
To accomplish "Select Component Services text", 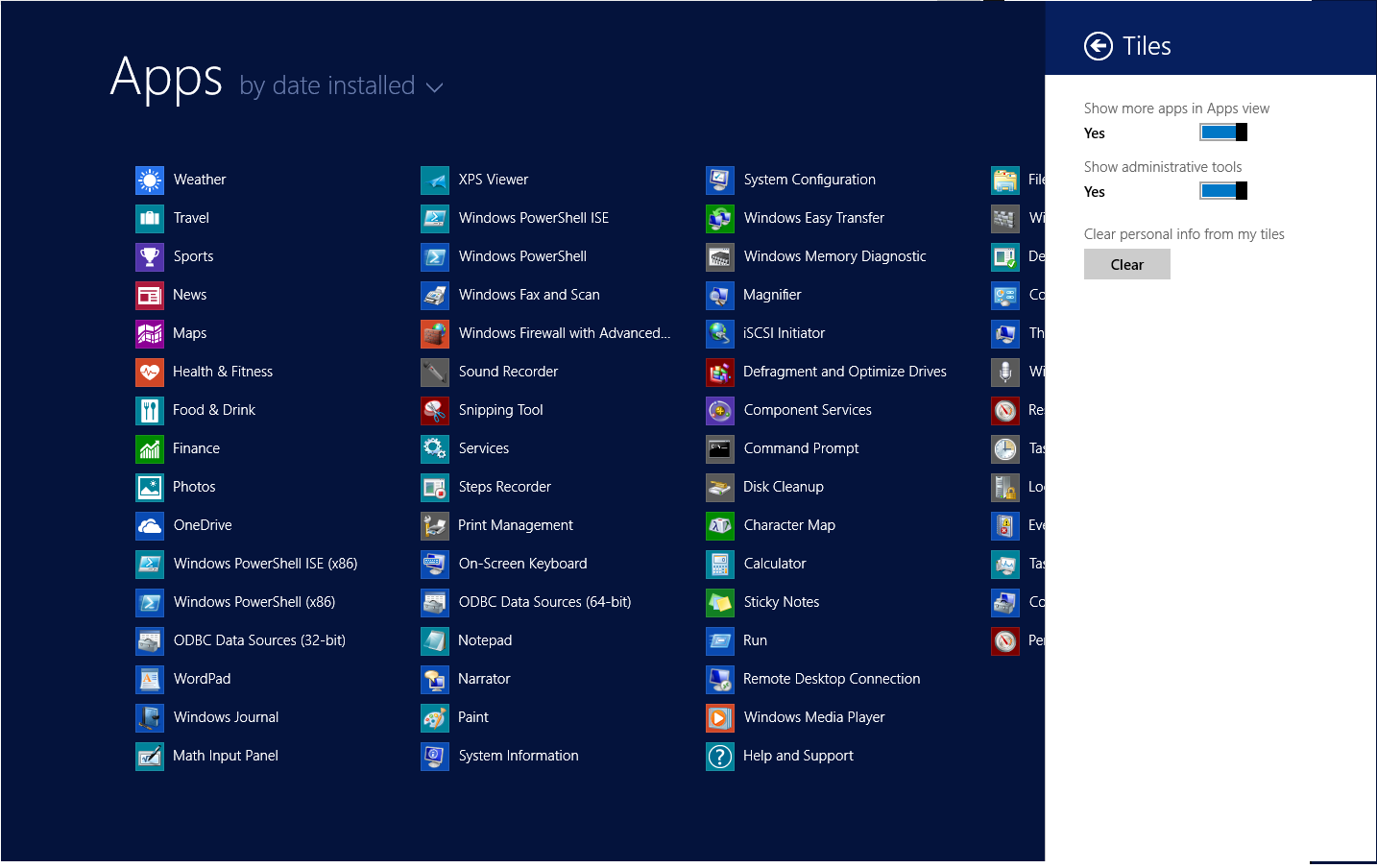I will [x=808, y=410].
